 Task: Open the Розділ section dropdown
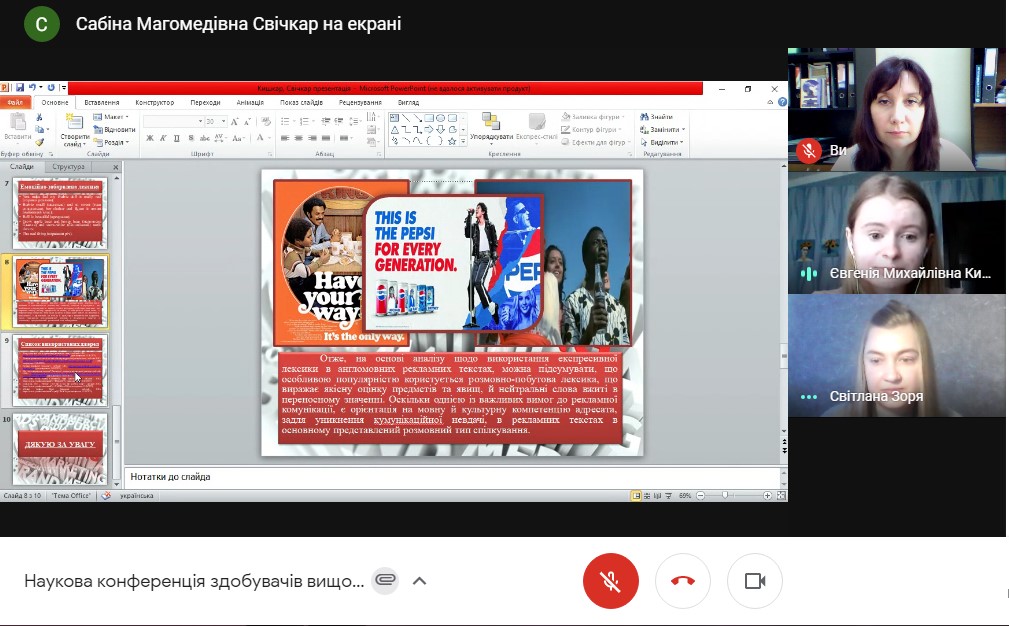pyautogui.click(x=111, y=142)
